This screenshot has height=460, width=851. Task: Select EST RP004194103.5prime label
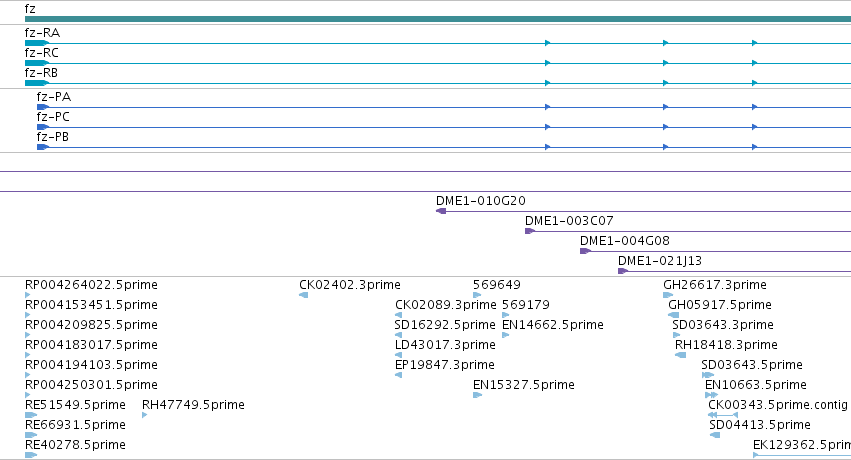[91, 365]
